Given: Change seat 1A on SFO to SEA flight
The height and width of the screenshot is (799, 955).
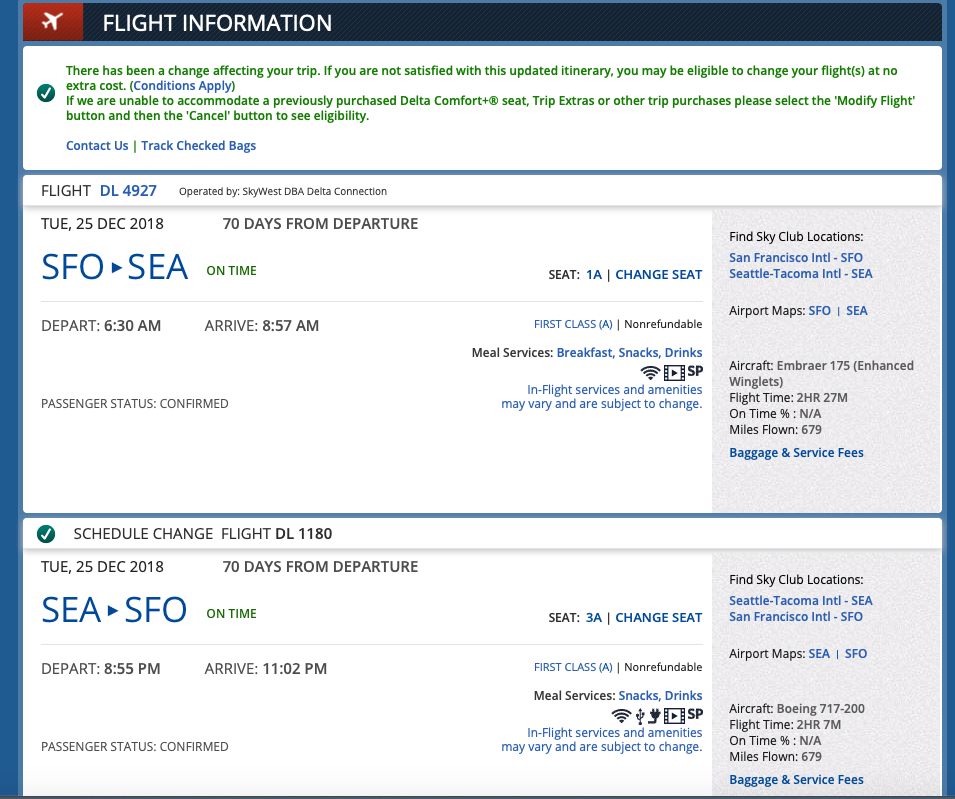Looking at the screenshot, I should pyautogui.click(x=658, y=275).
